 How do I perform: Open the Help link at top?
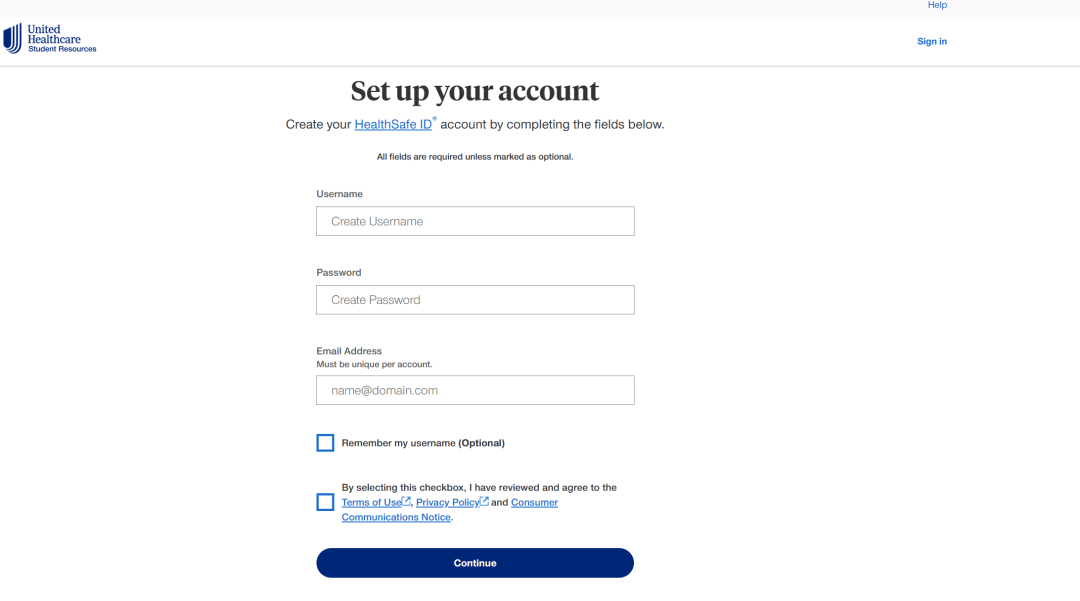click(937, 5)
